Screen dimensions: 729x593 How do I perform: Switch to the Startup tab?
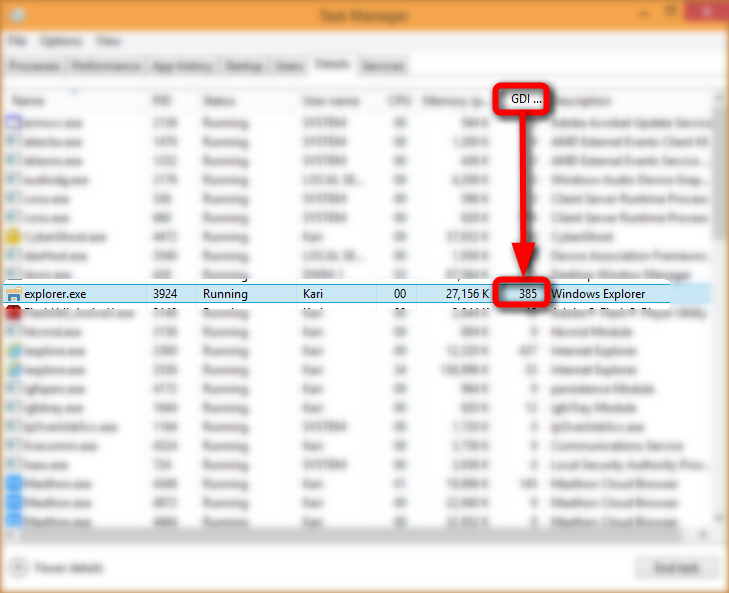point(244,66)
